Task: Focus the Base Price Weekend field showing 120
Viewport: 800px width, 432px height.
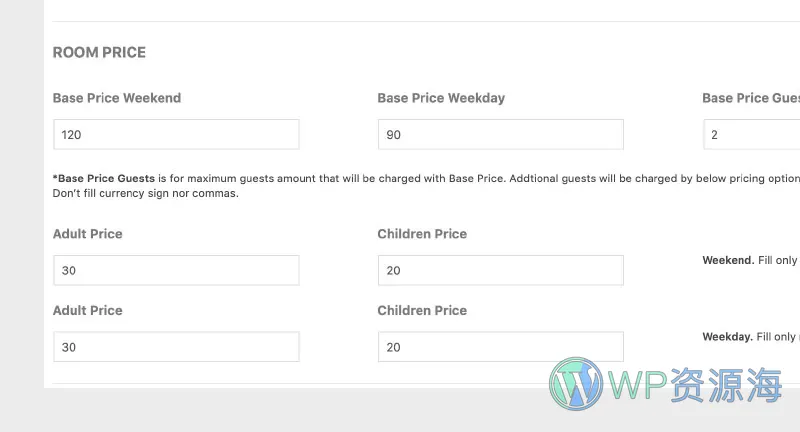Action: [177, 135]
